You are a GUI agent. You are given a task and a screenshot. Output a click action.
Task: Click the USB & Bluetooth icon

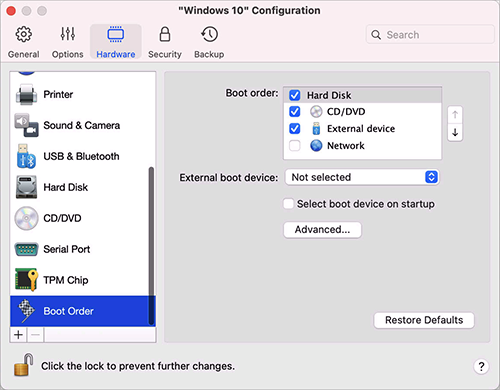point(26,156)
